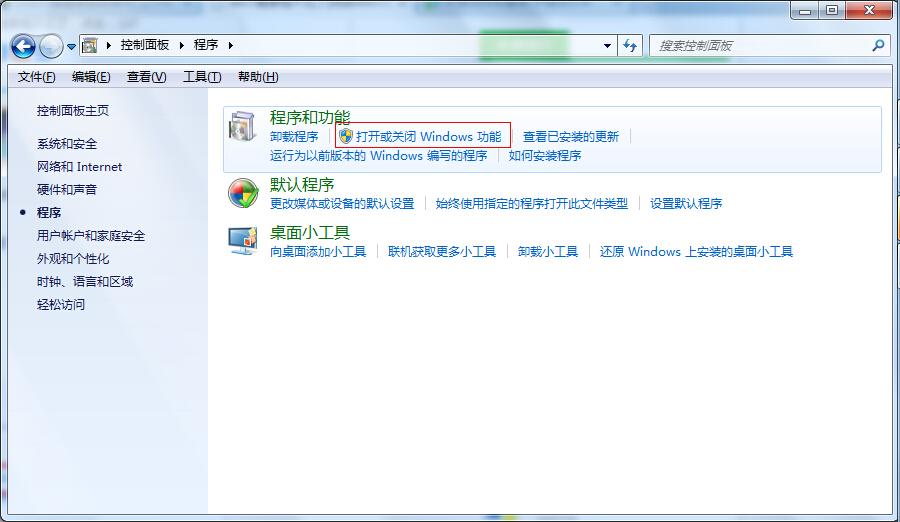Click the 桌面小工具 monitor icon

click(x=243, y=241)
